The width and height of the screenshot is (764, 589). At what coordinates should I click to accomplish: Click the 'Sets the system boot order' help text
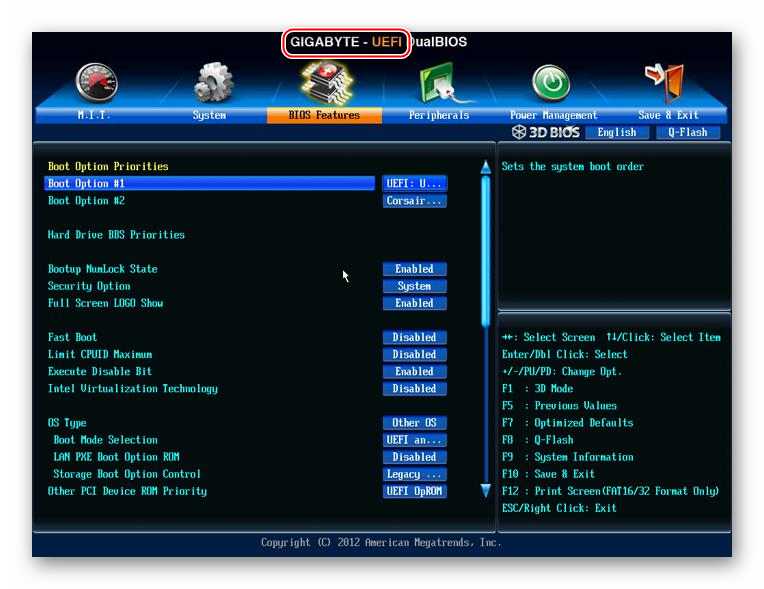(573, 167)
